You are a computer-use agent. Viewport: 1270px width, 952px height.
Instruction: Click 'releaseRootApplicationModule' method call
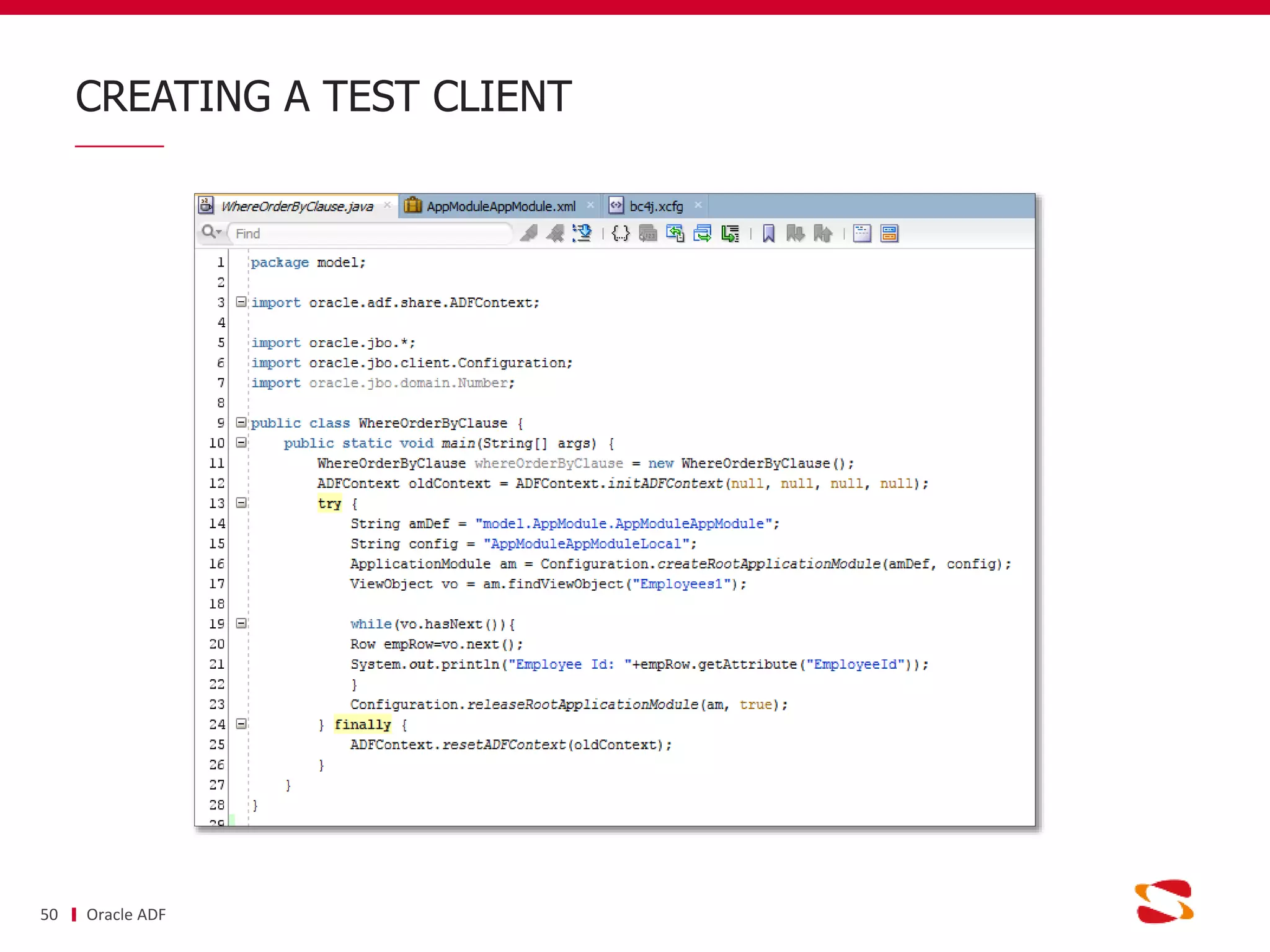(583, 705)
